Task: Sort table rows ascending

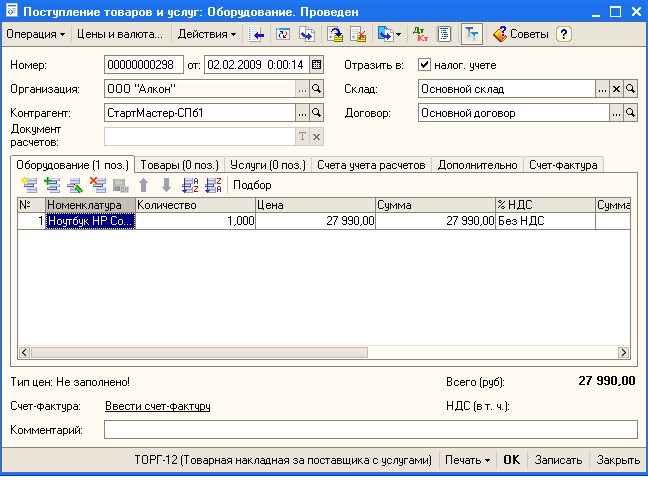Action: click(190, 185)
